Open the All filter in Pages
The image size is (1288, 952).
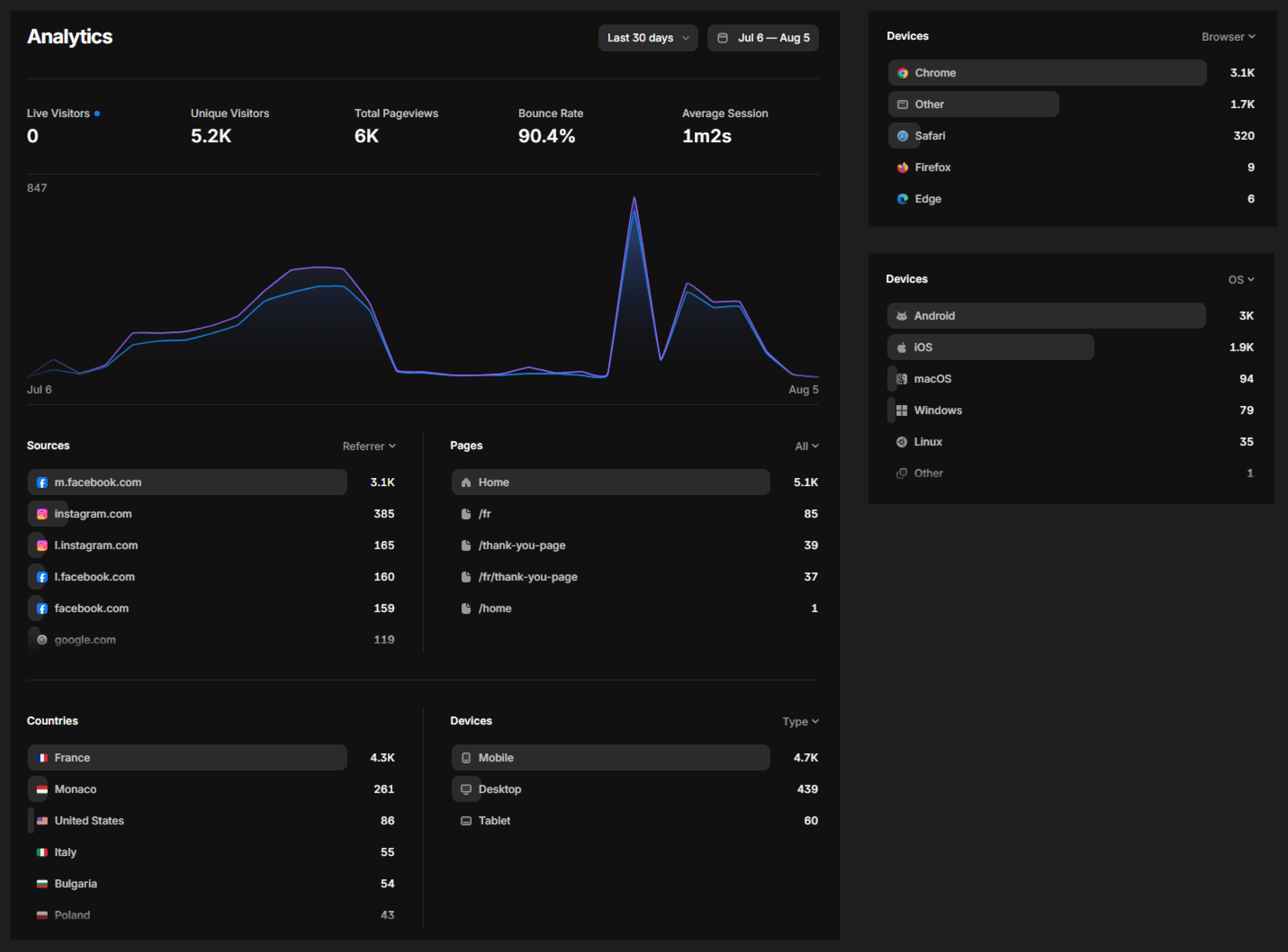pos(806,446)
